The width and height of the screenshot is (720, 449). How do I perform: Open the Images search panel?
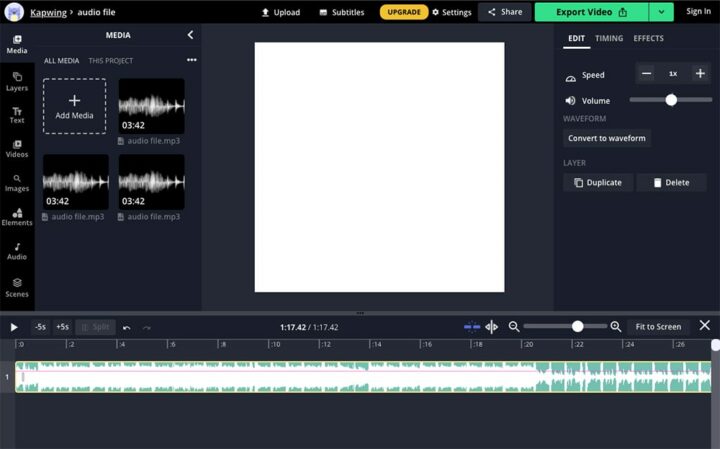tap(17, 183)
